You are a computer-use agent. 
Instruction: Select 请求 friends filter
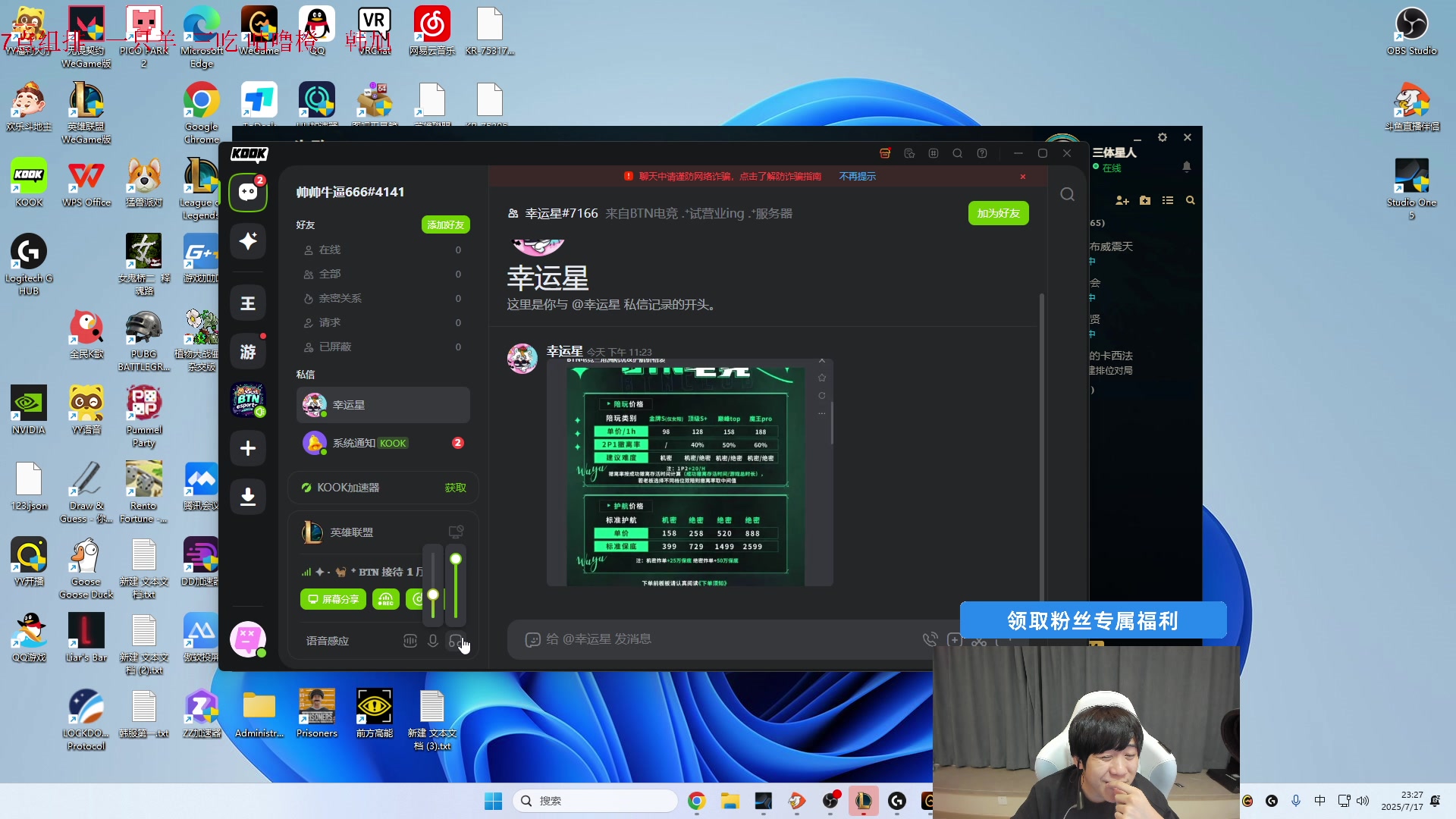tap(382, 322)
